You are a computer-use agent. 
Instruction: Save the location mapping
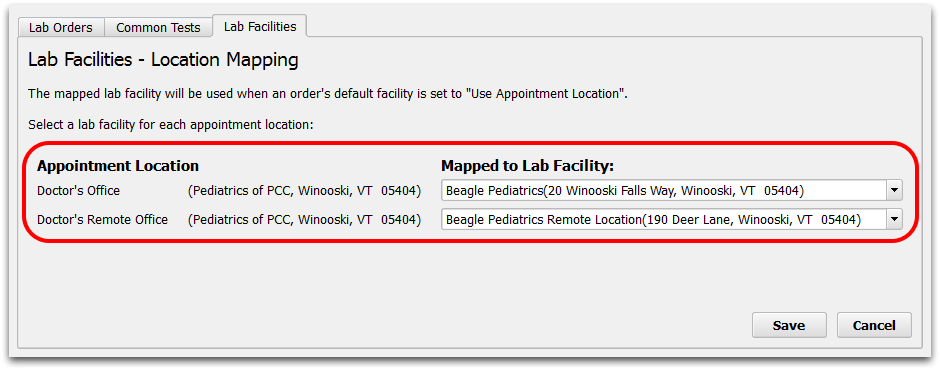click(789, 326)
